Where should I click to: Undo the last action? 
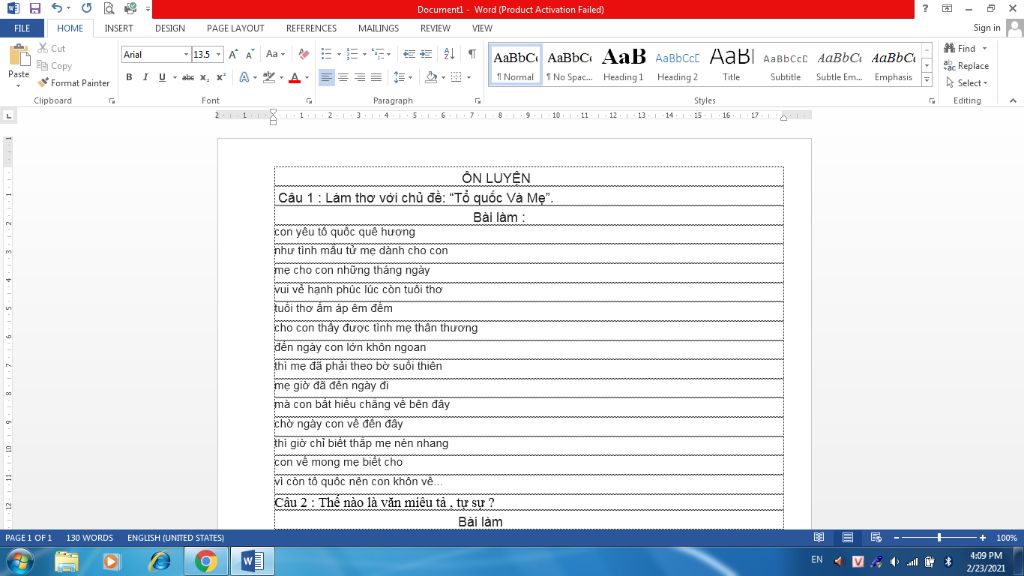[x=57, y=8]
